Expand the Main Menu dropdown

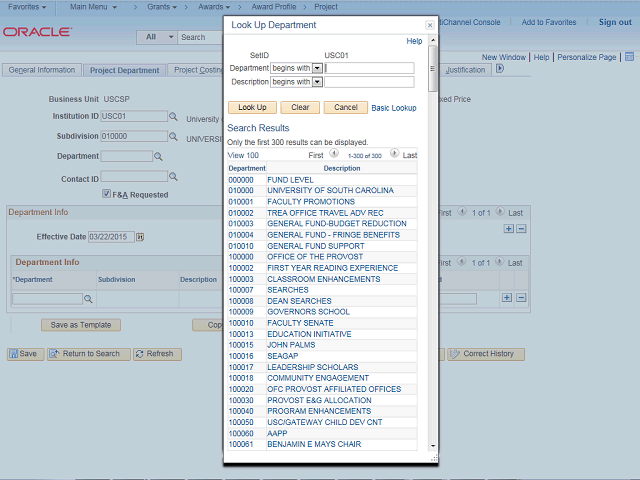[93, 7]
